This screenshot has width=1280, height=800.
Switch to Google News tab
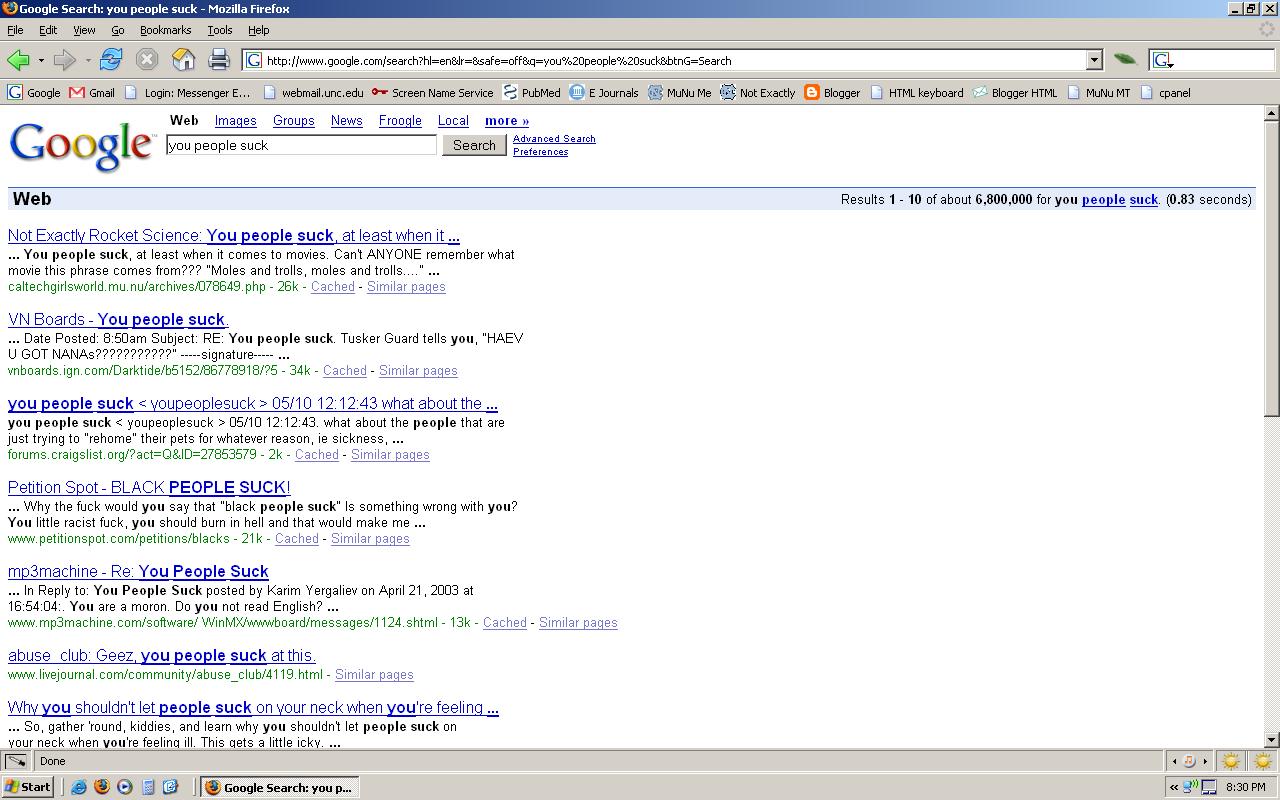pyautogui.click(x=347, y=121)
